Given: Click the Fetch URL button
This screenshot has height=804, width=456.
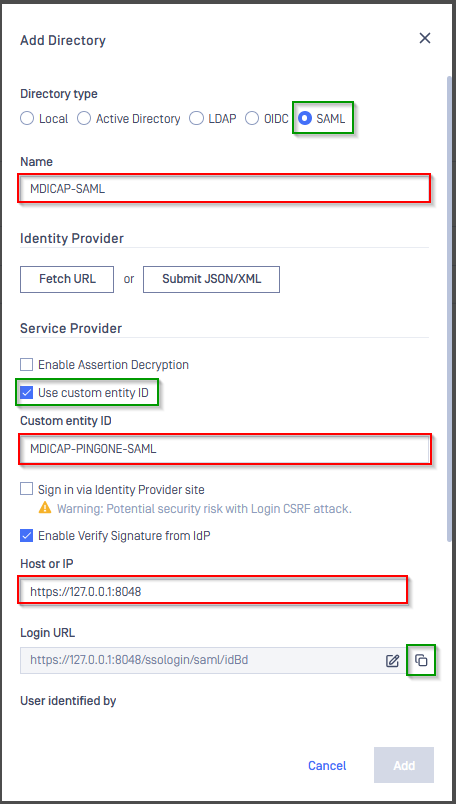Looking at the screenshot, I should tap(67, 279).
